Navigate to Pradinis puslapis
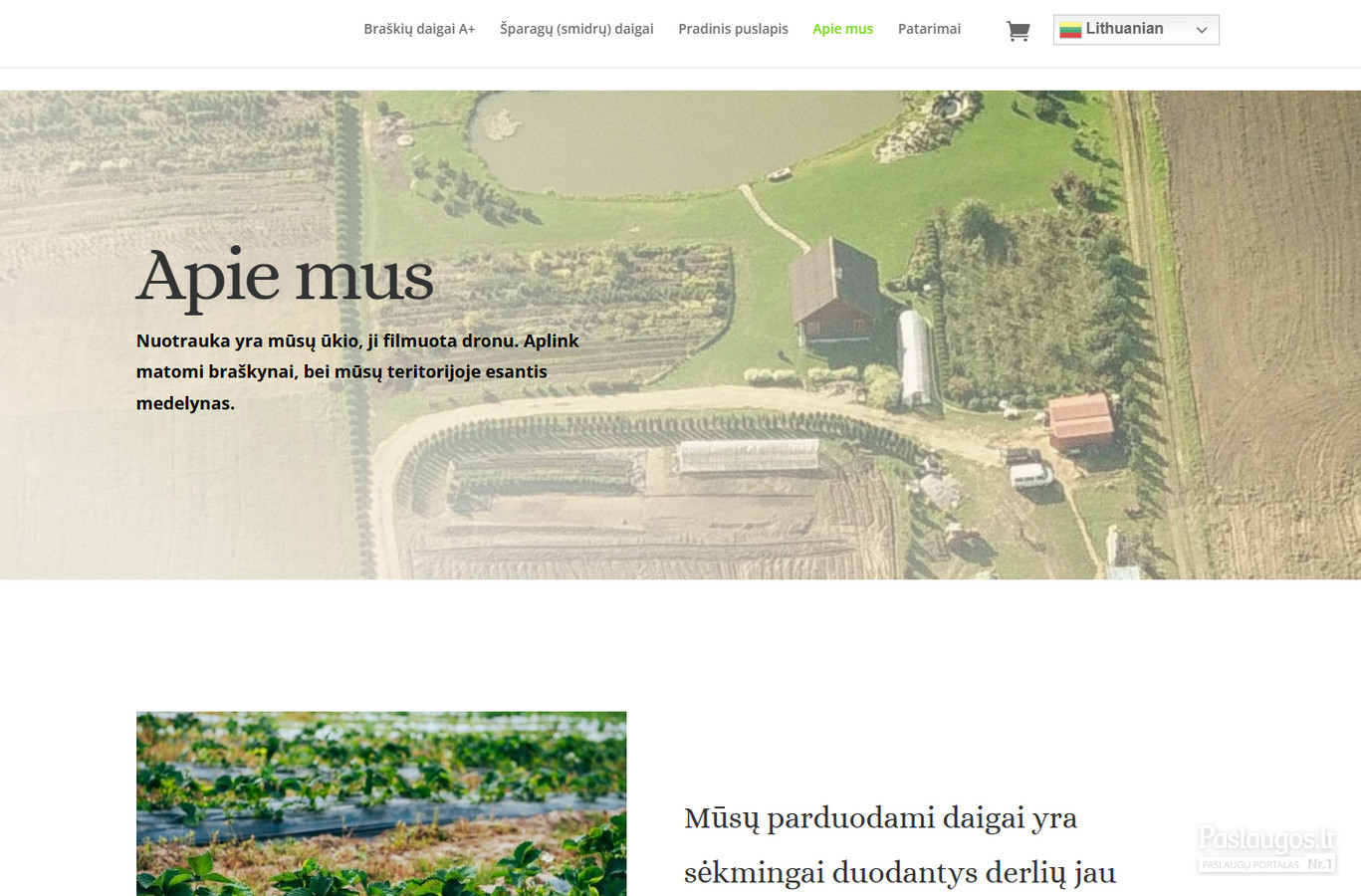1361x896 pixels. pos(733,29)
